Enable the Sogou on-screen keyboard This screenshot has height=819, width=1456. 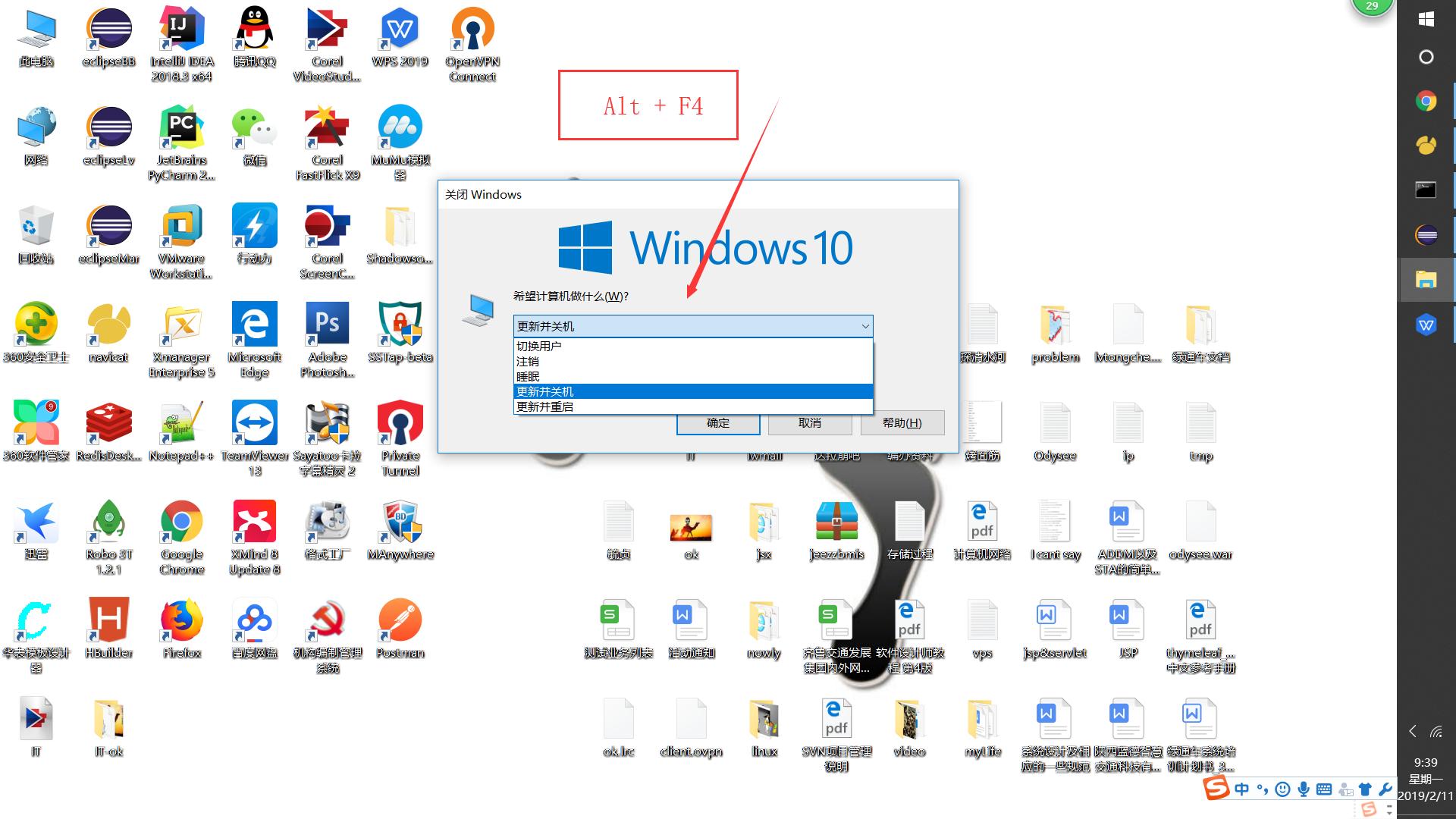tap(1323, 789)
